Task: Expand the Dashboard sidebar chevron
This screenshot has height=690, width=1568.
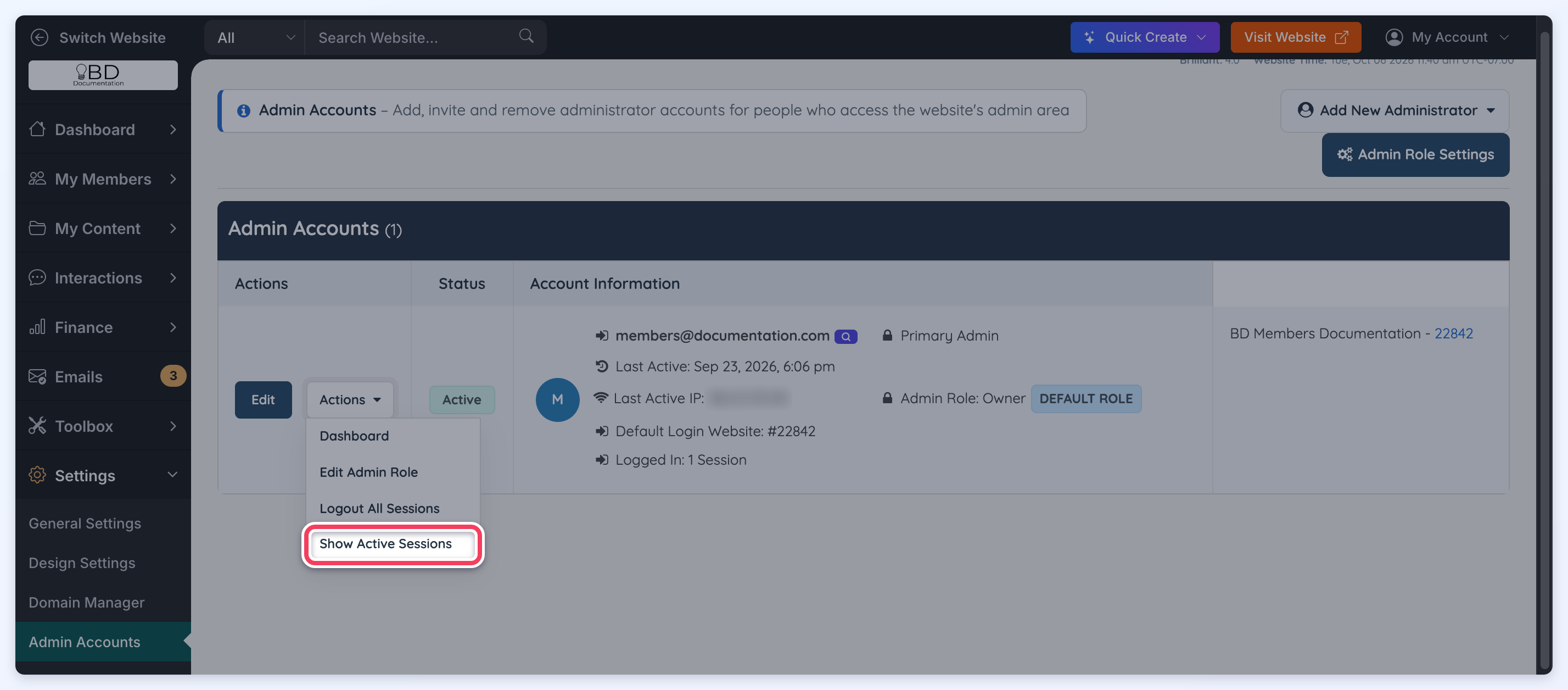Action: pos(173,129)
